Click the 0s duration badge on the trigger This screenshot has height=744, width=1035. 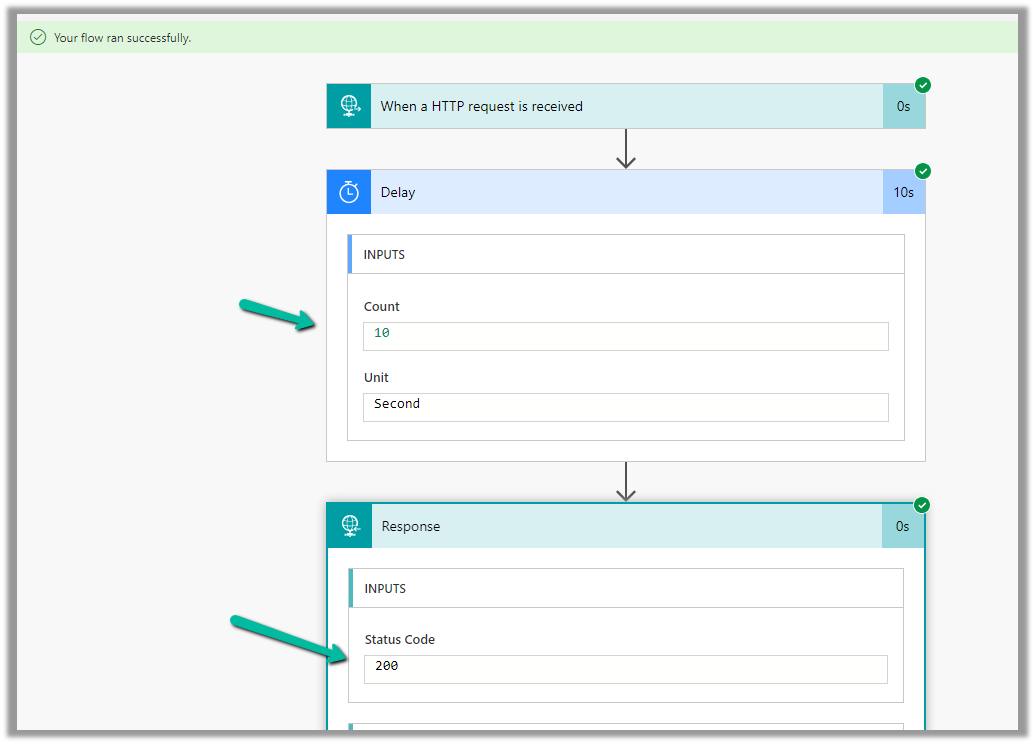coord(903,106)
